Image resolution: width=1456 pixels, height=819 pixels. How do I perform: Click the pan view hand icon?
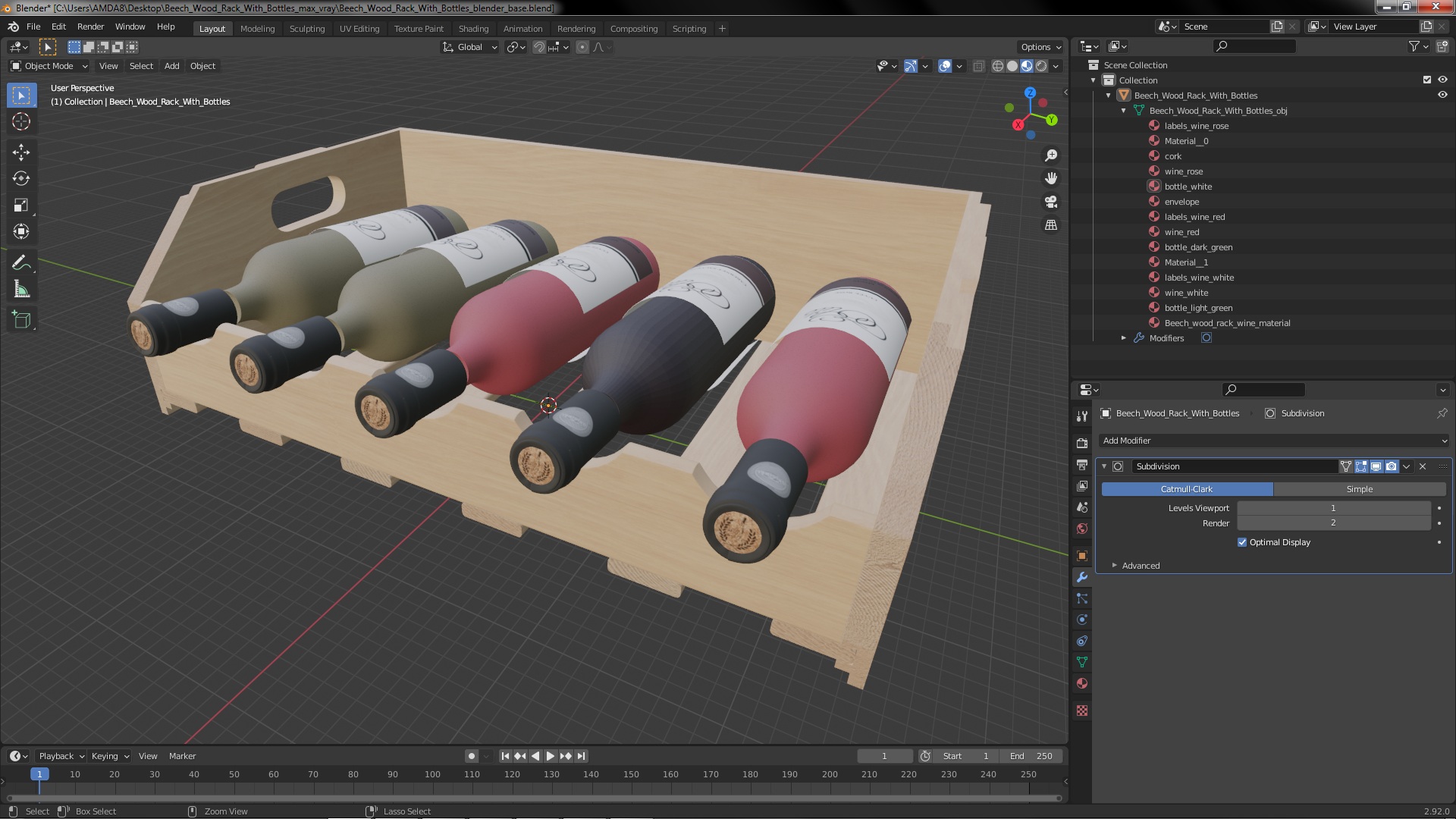point(1051,178)
